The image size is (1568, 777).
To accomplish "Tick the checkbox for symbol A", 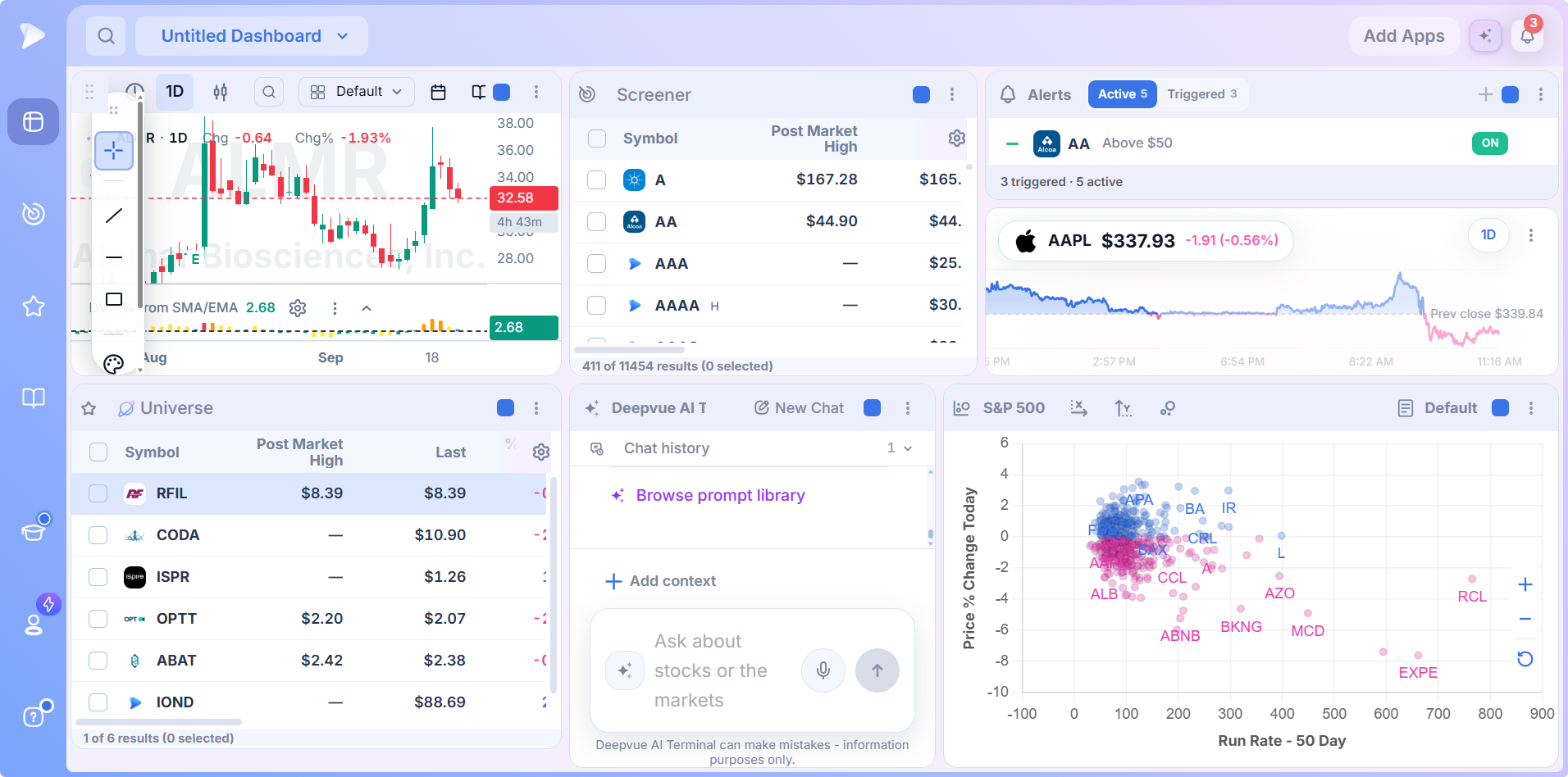I will (x=597, y=180).
